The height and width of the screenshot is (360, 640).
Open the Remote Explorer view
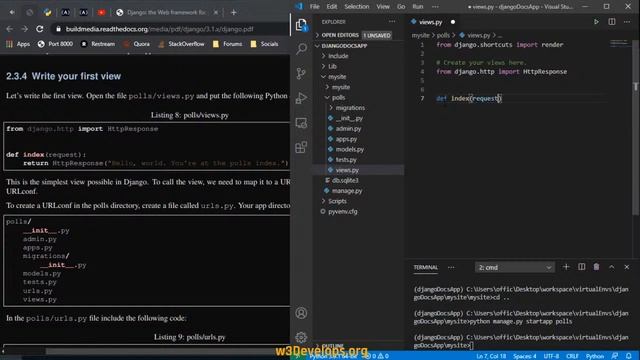[301, 122]
